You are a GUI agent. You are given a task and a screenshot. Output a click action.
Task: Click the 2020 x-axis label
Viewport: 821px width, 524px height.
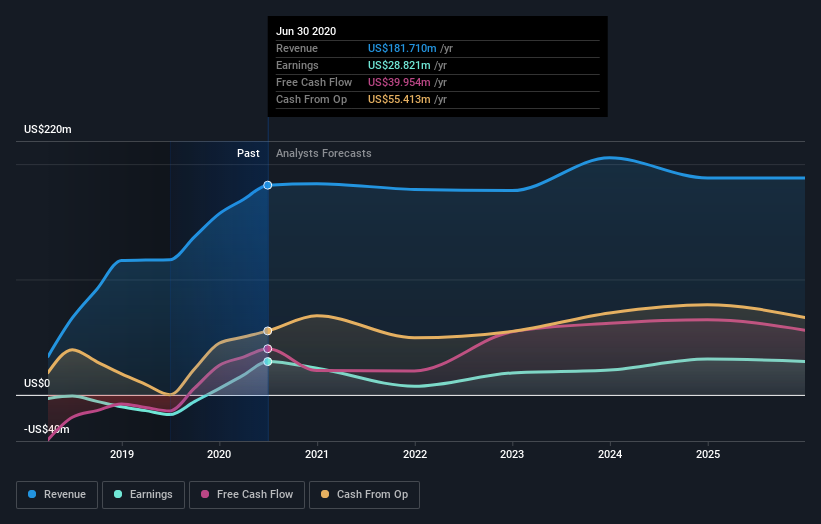219,454
